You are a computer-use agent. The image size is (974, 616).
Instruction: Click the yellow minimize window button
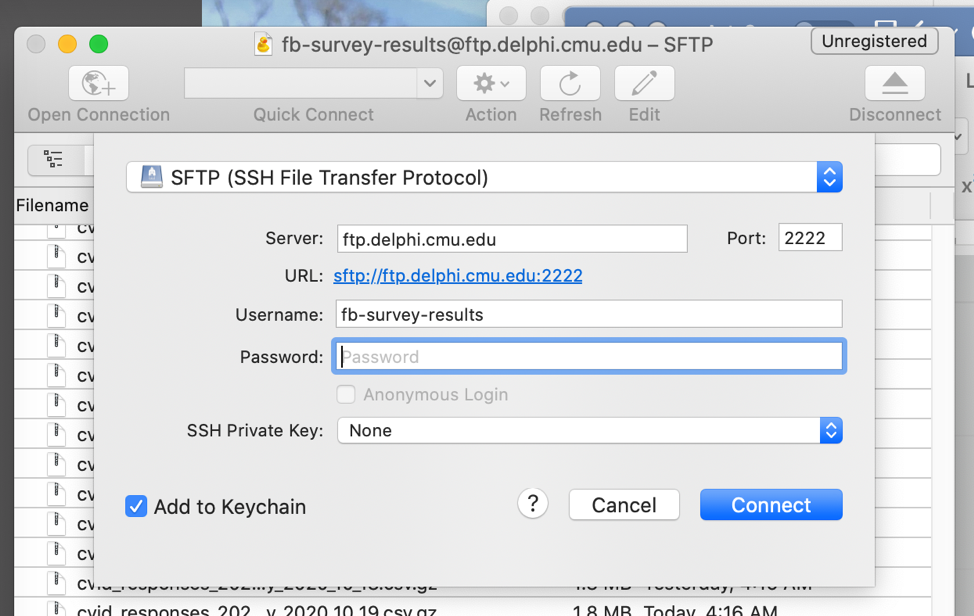tap(67, 44)
